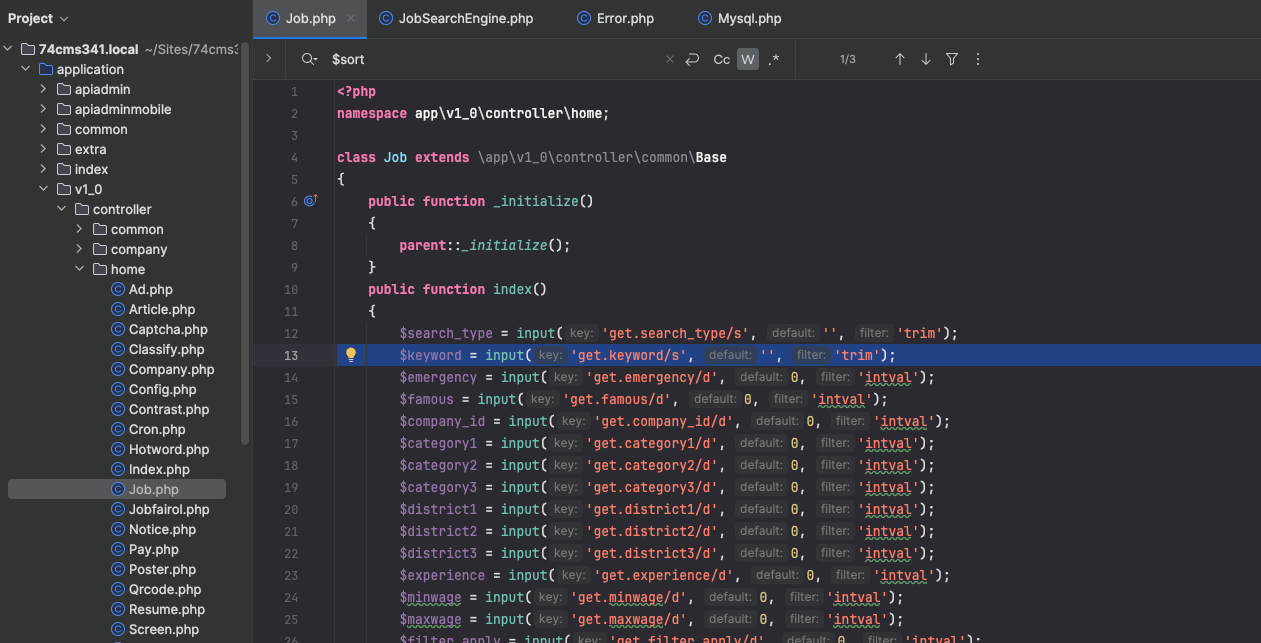Viewport: 1261px width, 643px height.
Task: Collapse the home folder
Action: (x=80, y=269)
